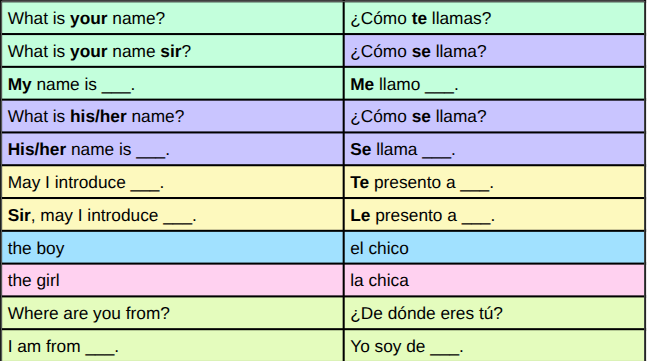This screenshot has width=648, height=361.
Task: Click the 'My name is ___.' cell
Action: [173, 84]
